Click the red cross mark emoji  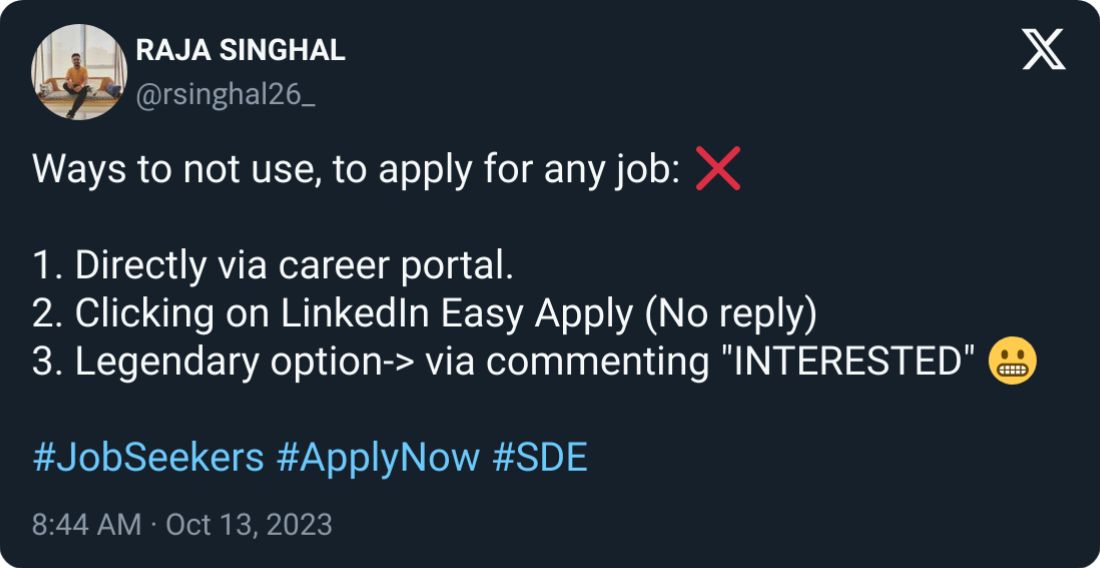(718, 170)
